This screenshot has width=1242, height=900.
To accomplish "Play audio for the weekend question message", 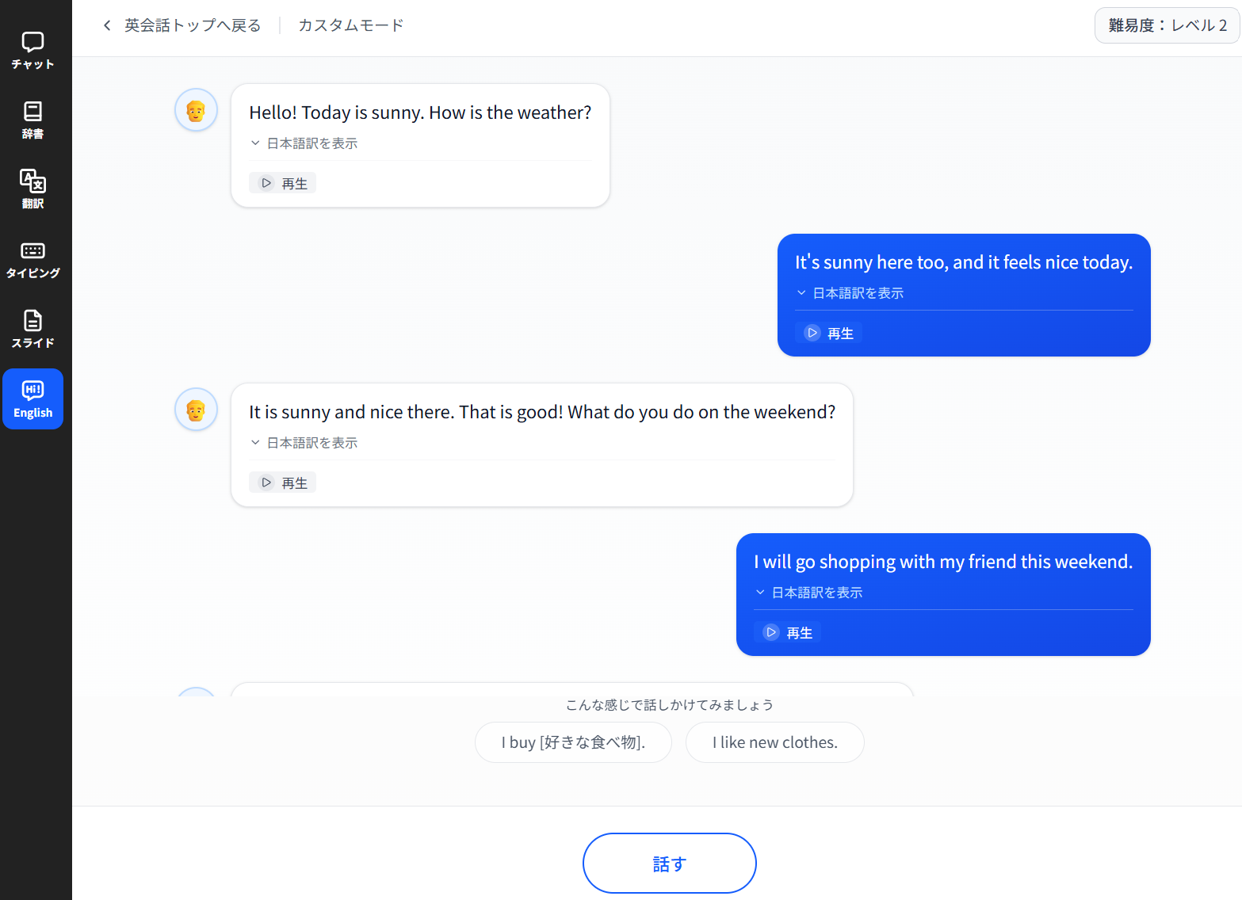I will [x=283, y=483].
